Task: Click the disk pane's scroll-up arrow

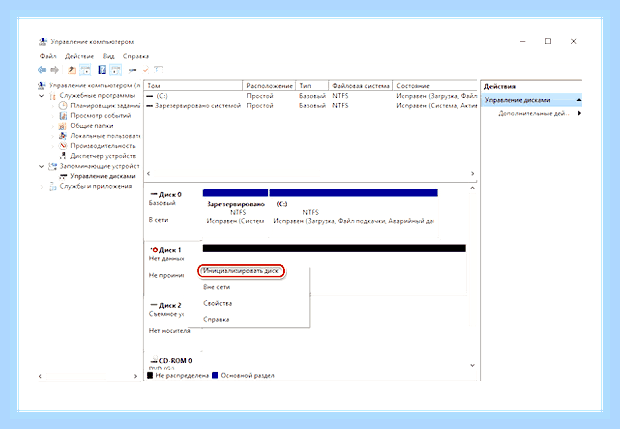Action: click(473, 188)
